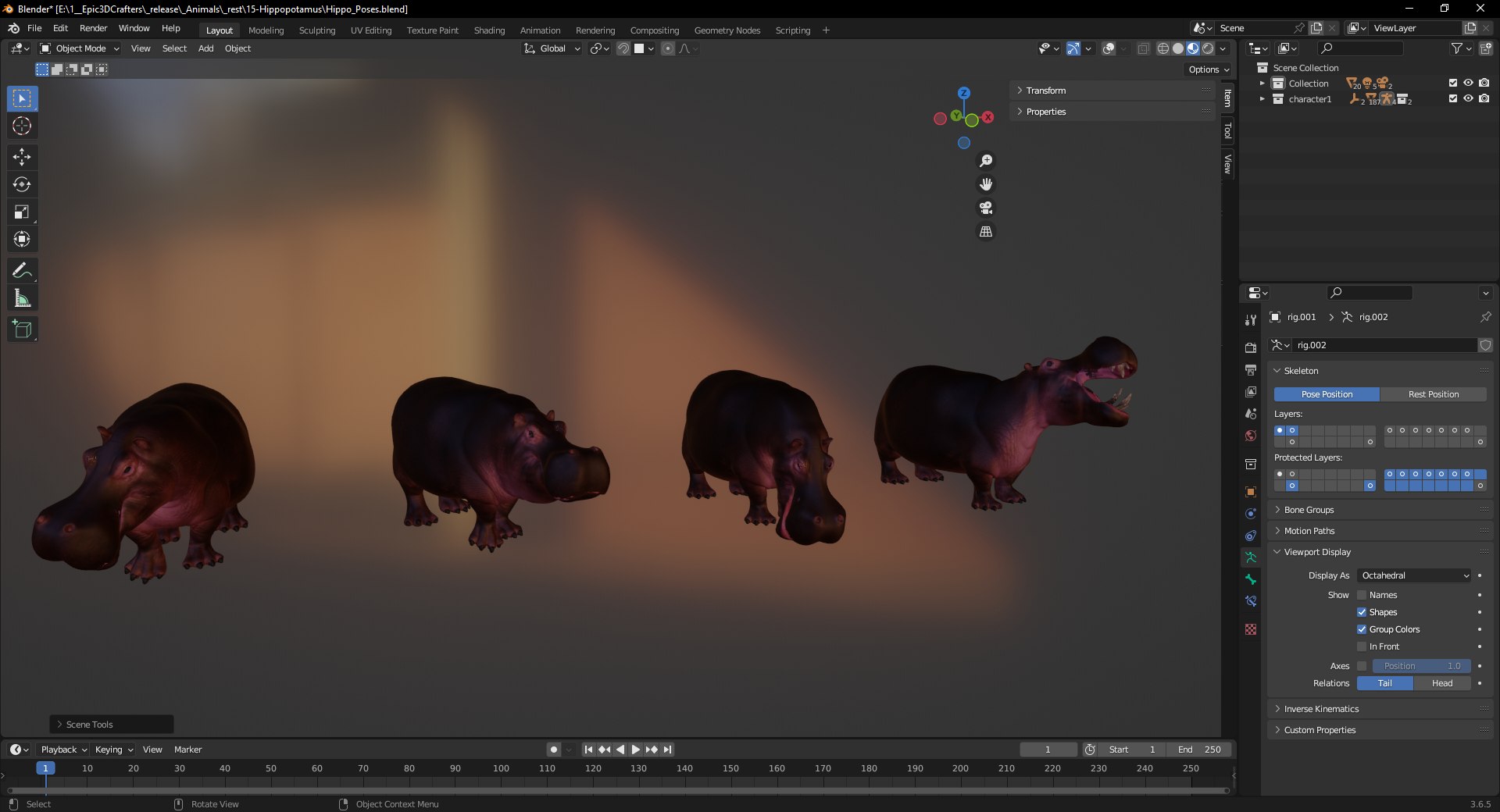Toggle camera view in viewport
The width and height of the screenshot is (1500, 812).
(986, 208)
